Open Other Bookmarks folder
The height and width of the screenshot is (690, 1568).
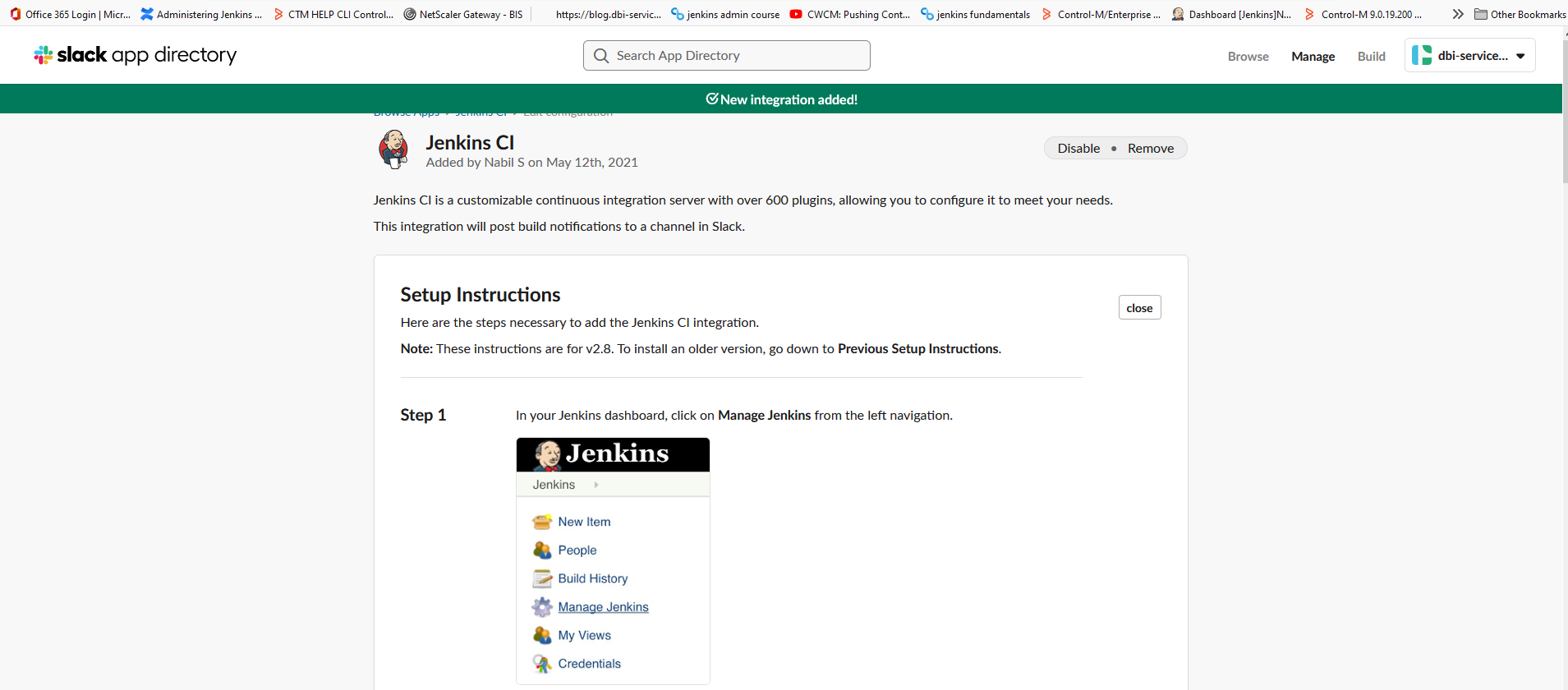click(1520, 14)
